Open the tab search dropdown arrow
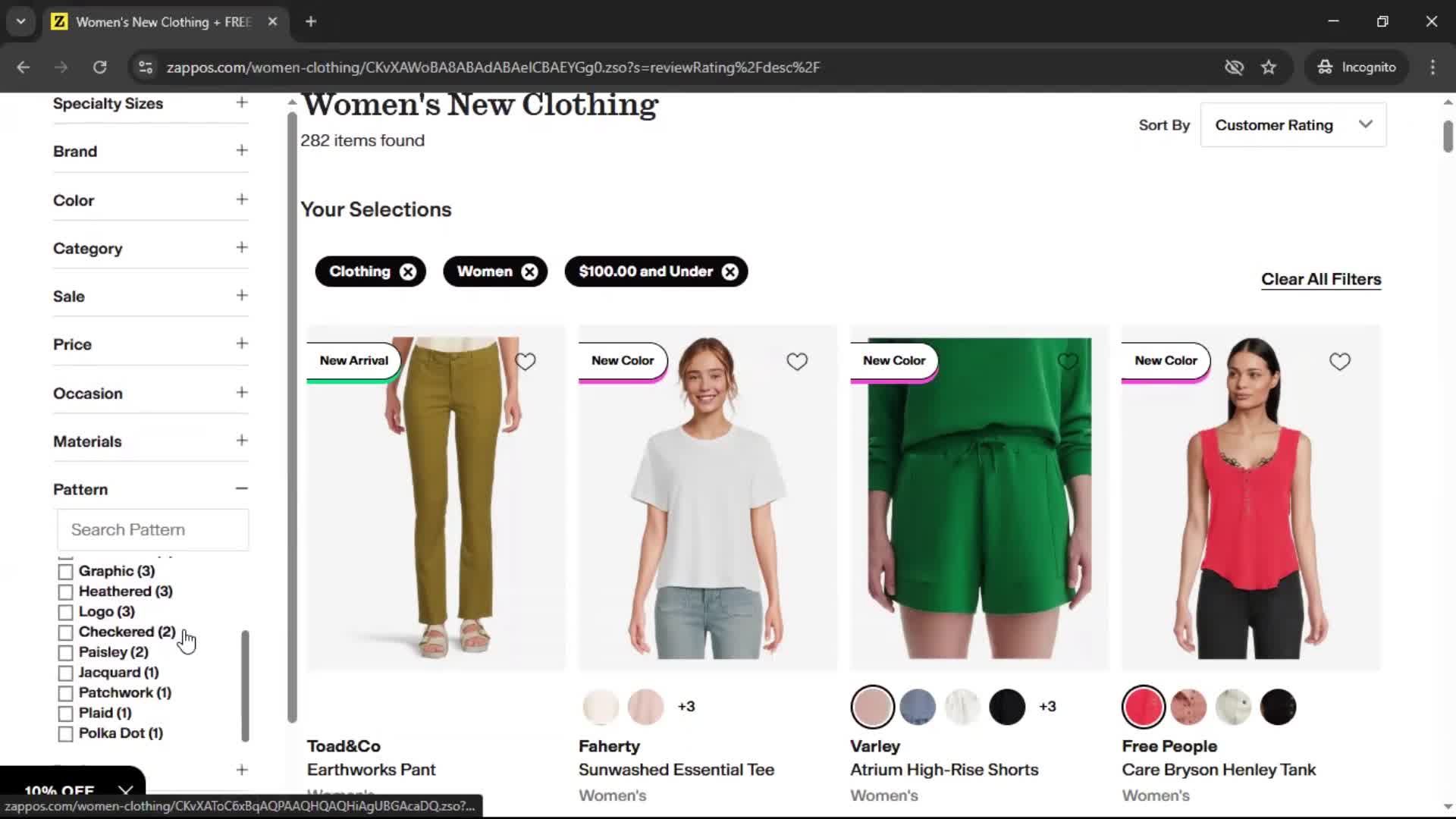Viewport: 1456px width, 819px height. tap(20, 21)
